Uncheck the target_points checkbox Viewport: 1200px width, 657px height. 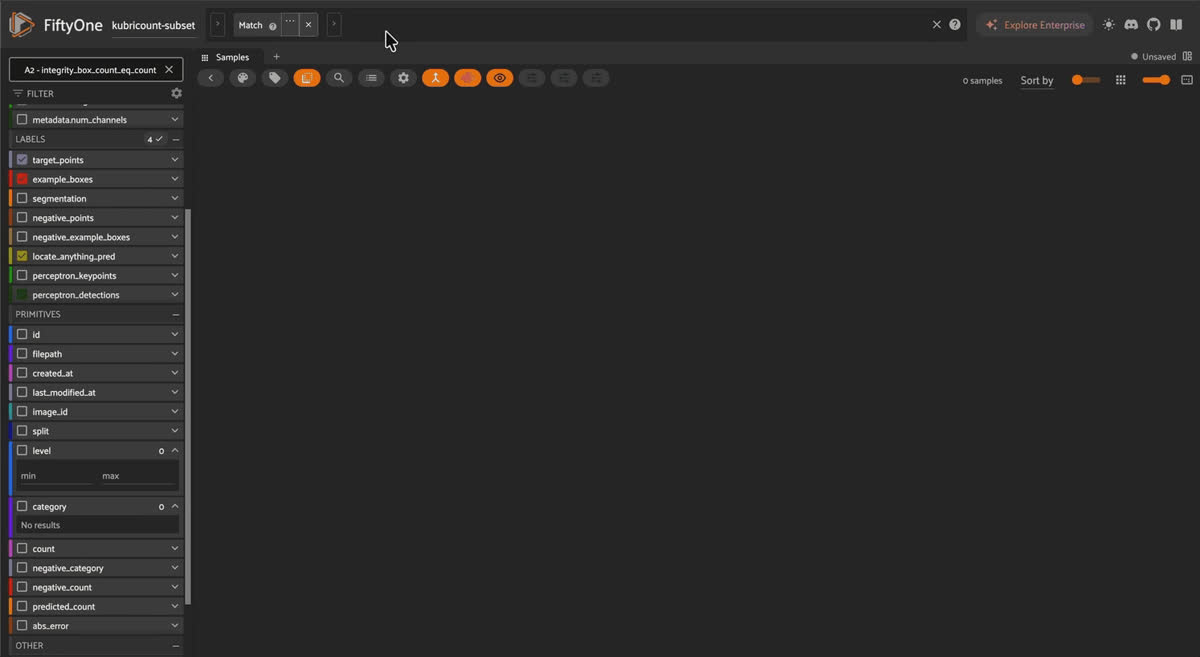point(22,160)
